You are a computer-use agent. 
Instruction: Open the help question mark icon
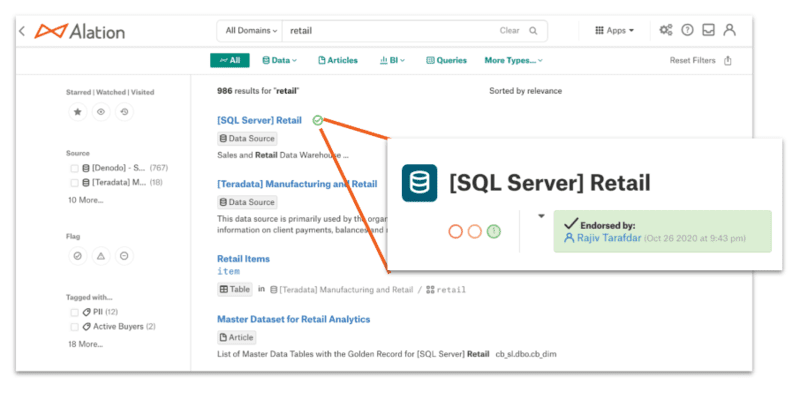tap(687, 30)
